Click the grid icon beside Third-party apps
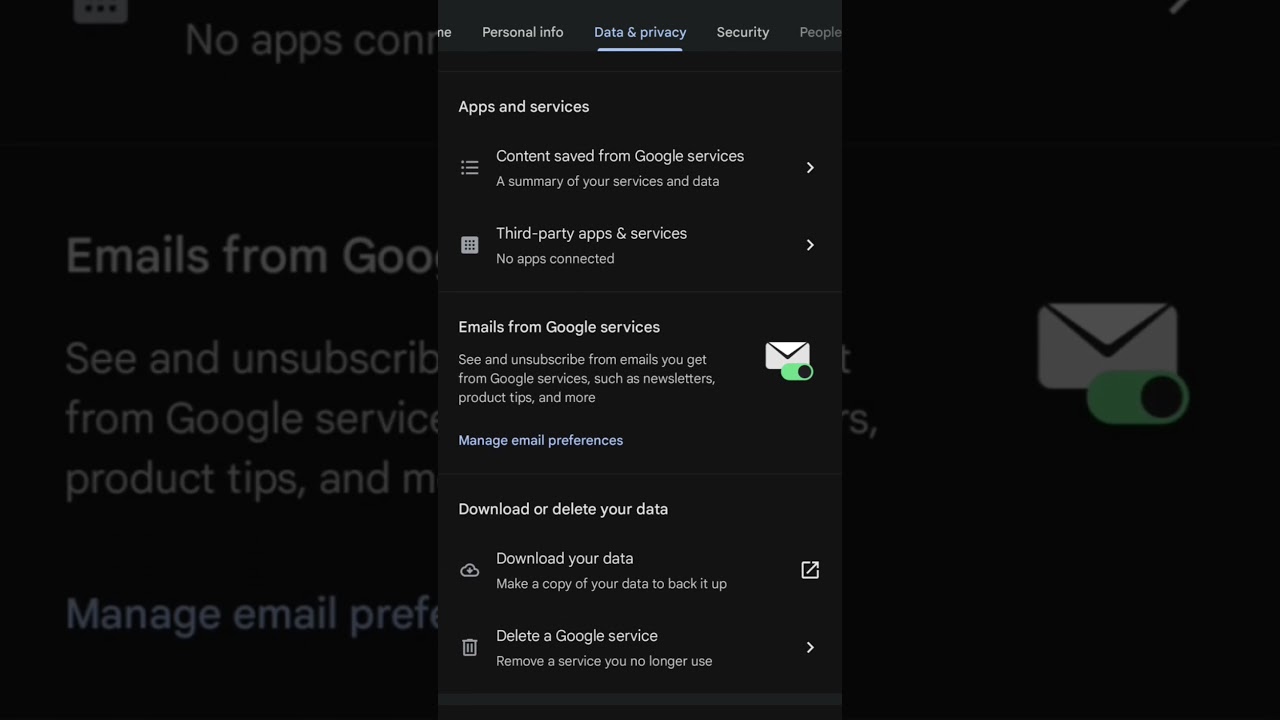Viewport: 1280px width, 720px height. click(x=469, y=245)
